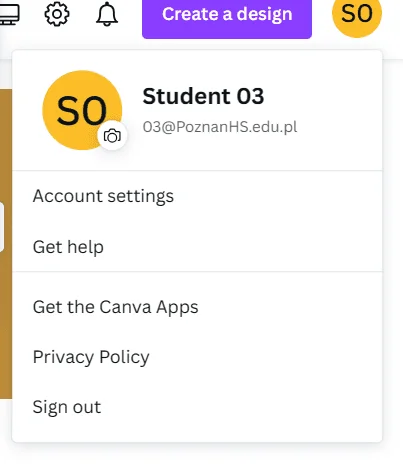403x475 pixels.
Task: Open the Settings gear icon
Action: [x=57, y=14]
